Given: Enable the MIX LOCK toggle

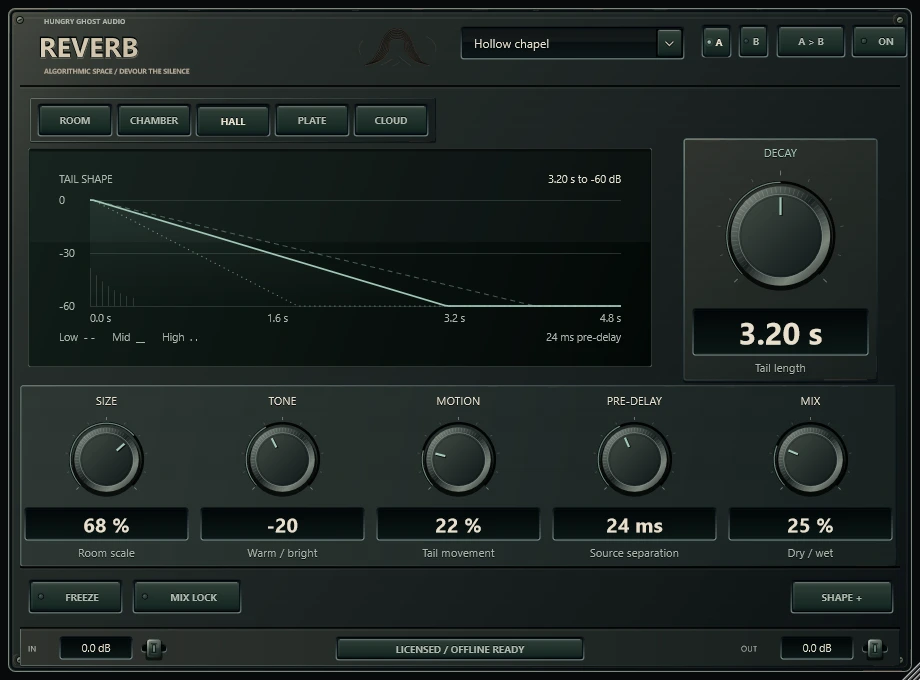Looking at the screenshot, I should [187, 597].
